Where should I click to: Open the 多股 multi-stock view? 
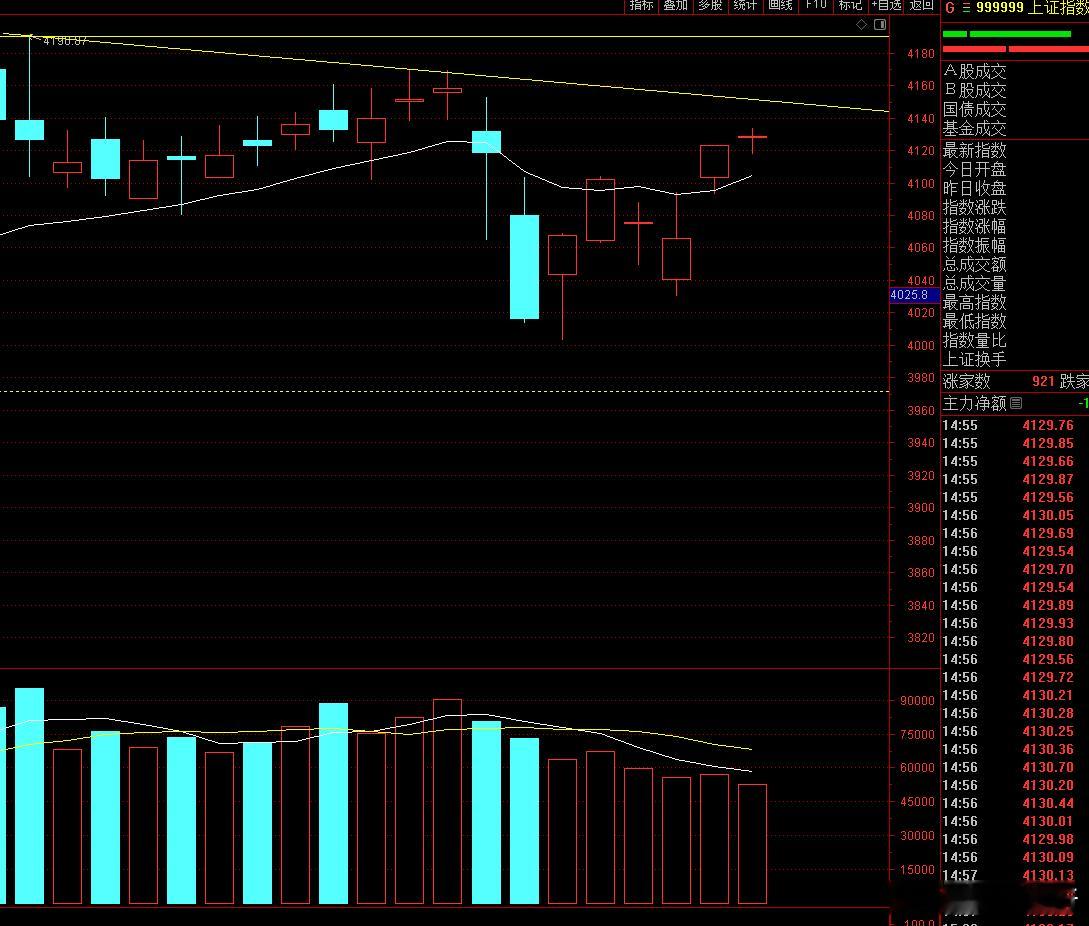[710, 6]
